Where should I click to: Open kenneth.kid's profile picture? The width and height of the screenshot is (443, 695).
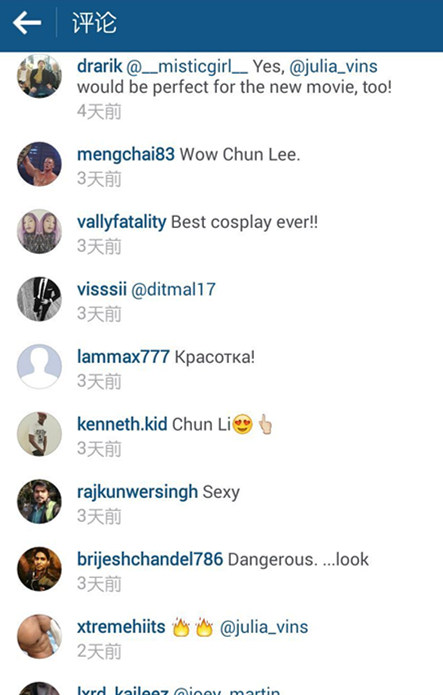click(x=39, y=434)
